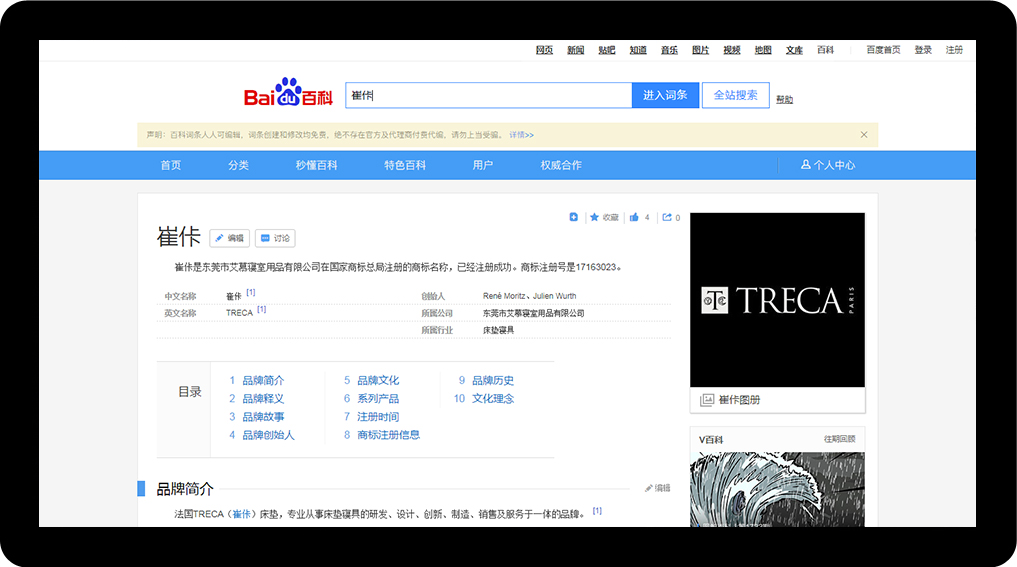Image resolution: width=1017 pixels, height=567 pixels.
Task: Click 编辑 pencil for 品牌简介 section
Action: 658,488
